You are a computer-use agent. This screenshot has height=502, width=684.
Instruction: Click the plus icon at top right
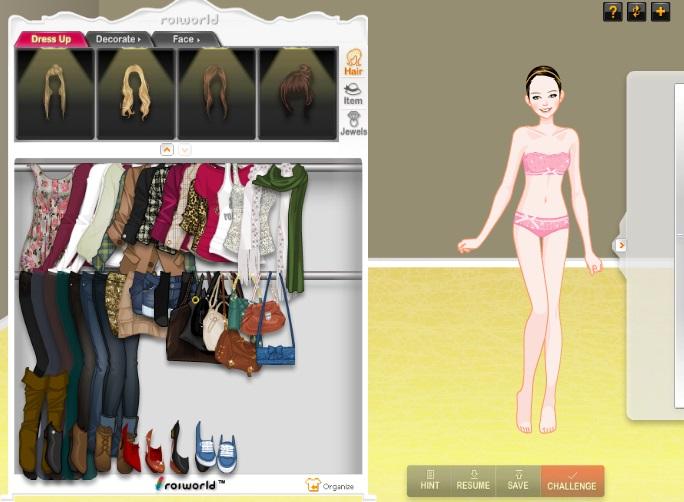660,12
